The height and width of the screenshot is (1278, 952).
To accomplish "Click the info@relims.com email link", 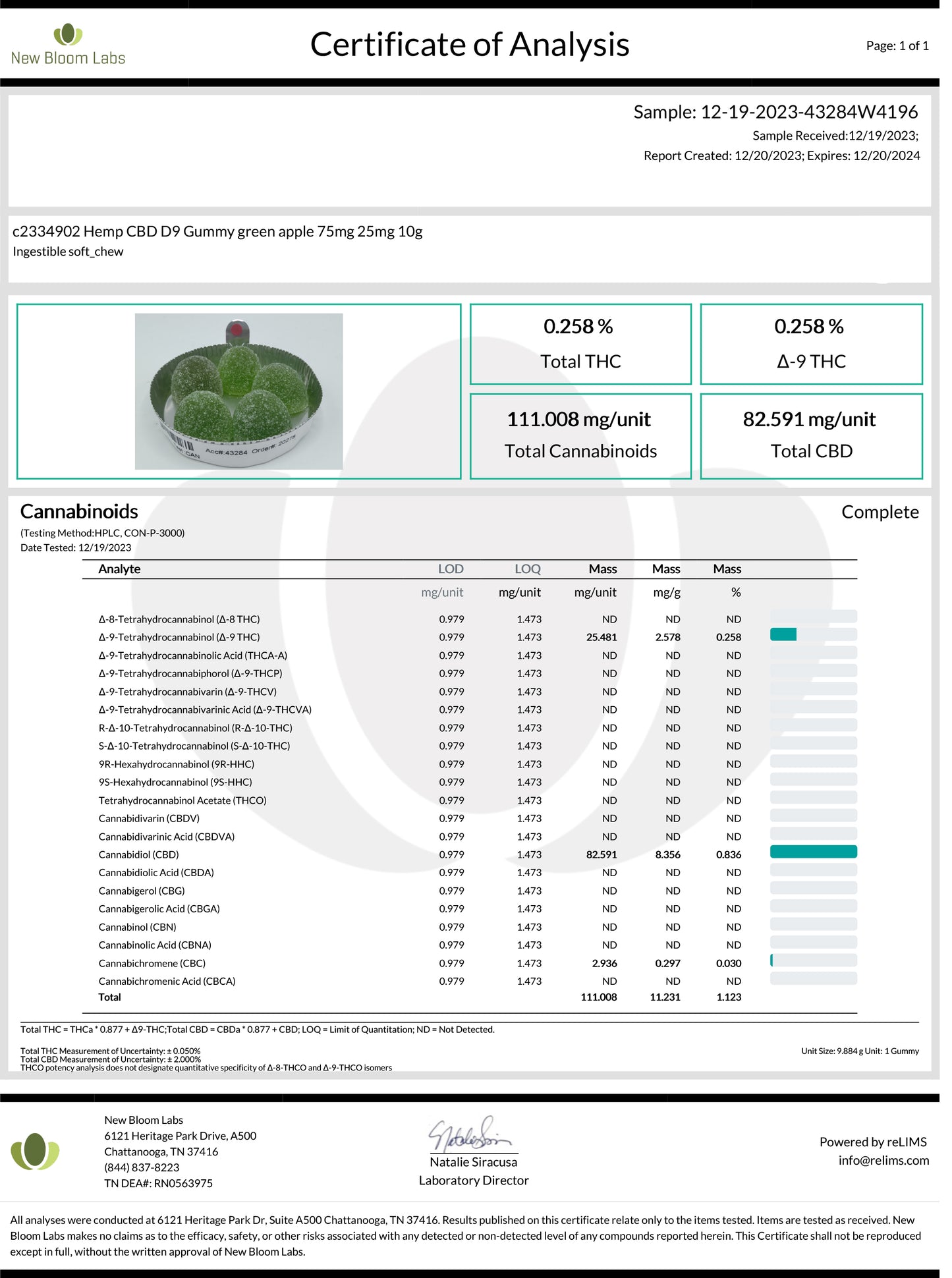I will tap(883, 1160).
